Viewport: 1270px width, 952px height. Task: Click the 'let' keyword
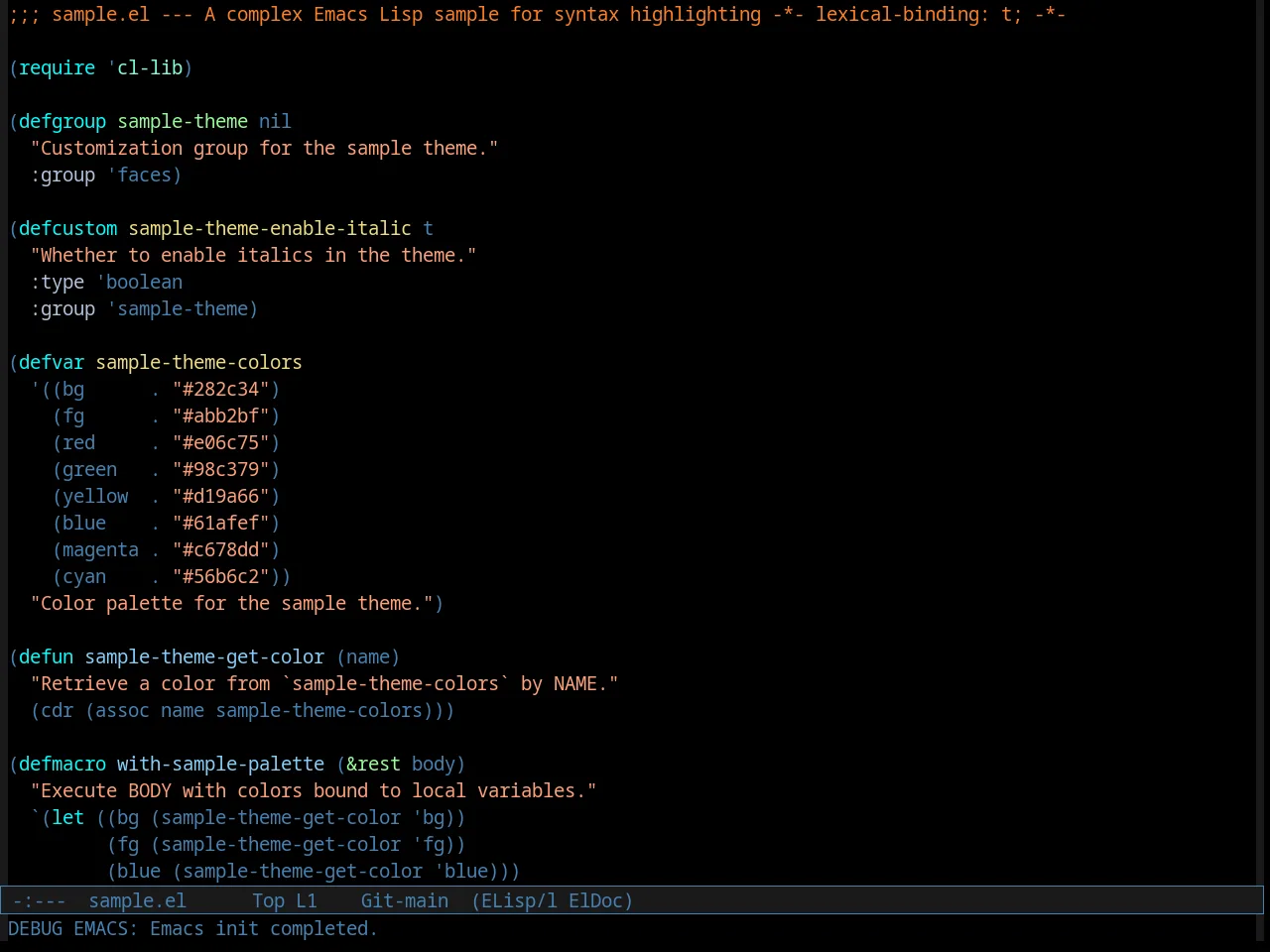pos(68,817)
